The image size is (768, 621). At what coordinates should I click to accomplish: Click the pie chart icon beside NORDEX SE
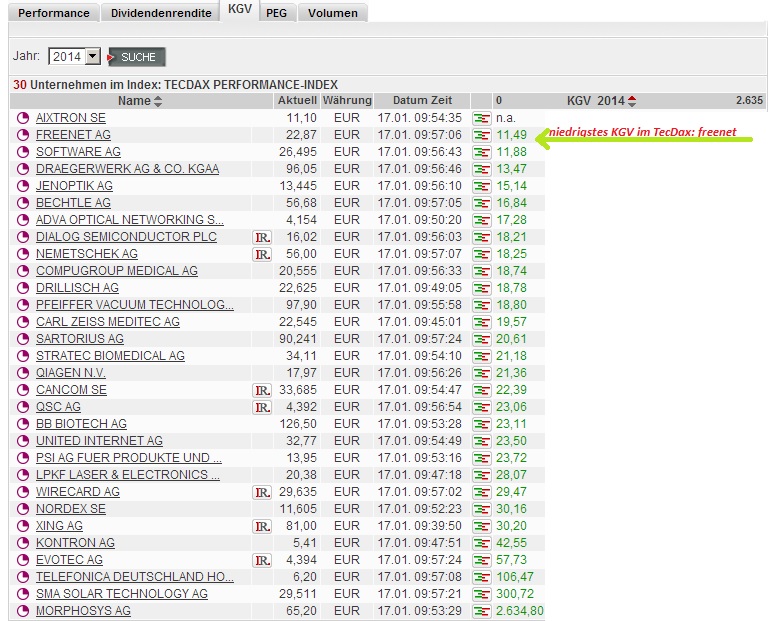click(x=23, y=509)
